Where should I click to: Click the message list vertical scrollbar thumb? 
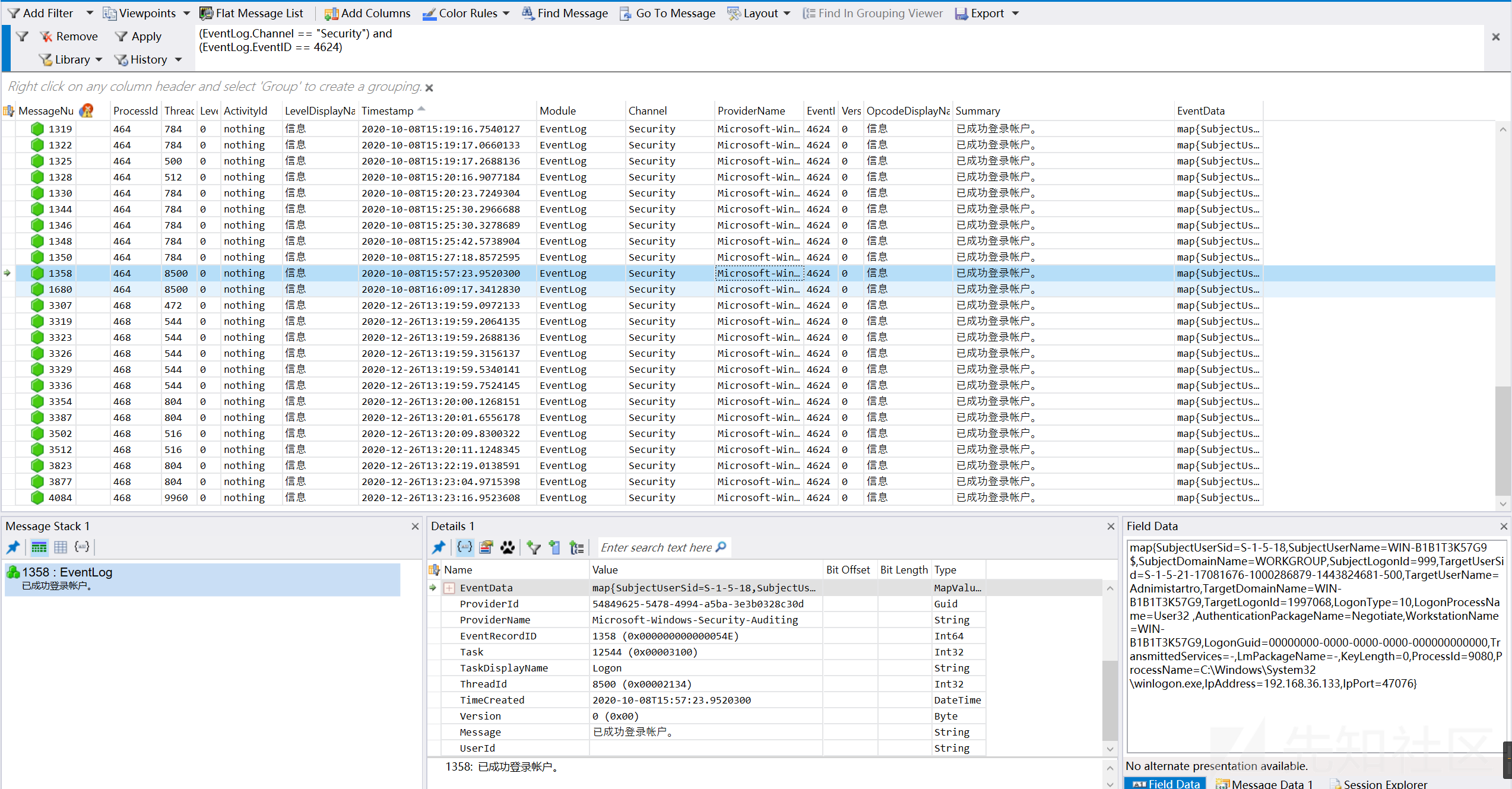click(x=1503, y=441)
